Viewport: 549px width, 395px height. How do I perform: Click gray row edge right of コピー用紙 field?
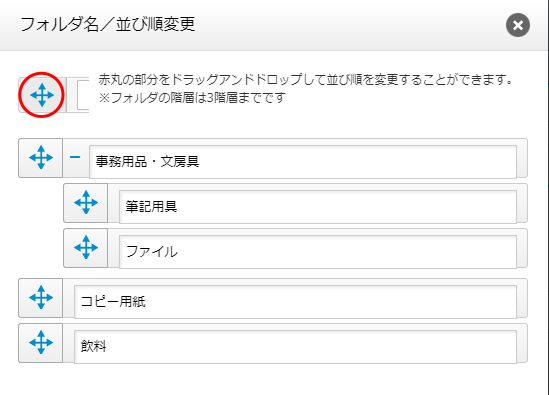[x=522, y=298]
